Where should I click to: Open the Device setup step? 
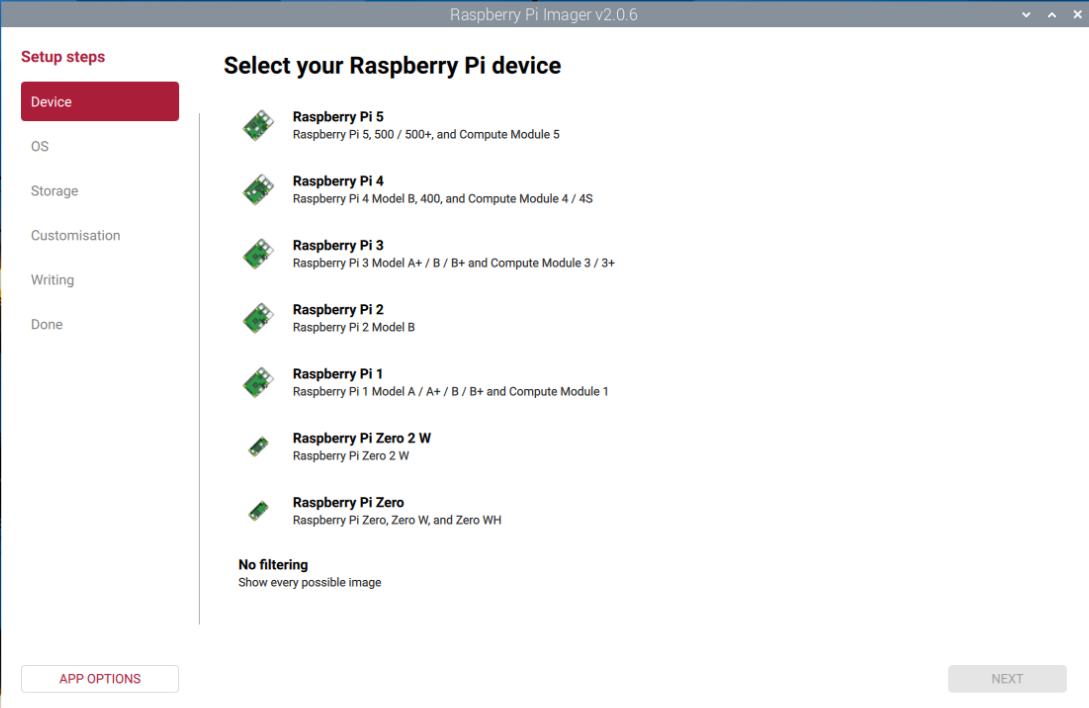(100, 101)
